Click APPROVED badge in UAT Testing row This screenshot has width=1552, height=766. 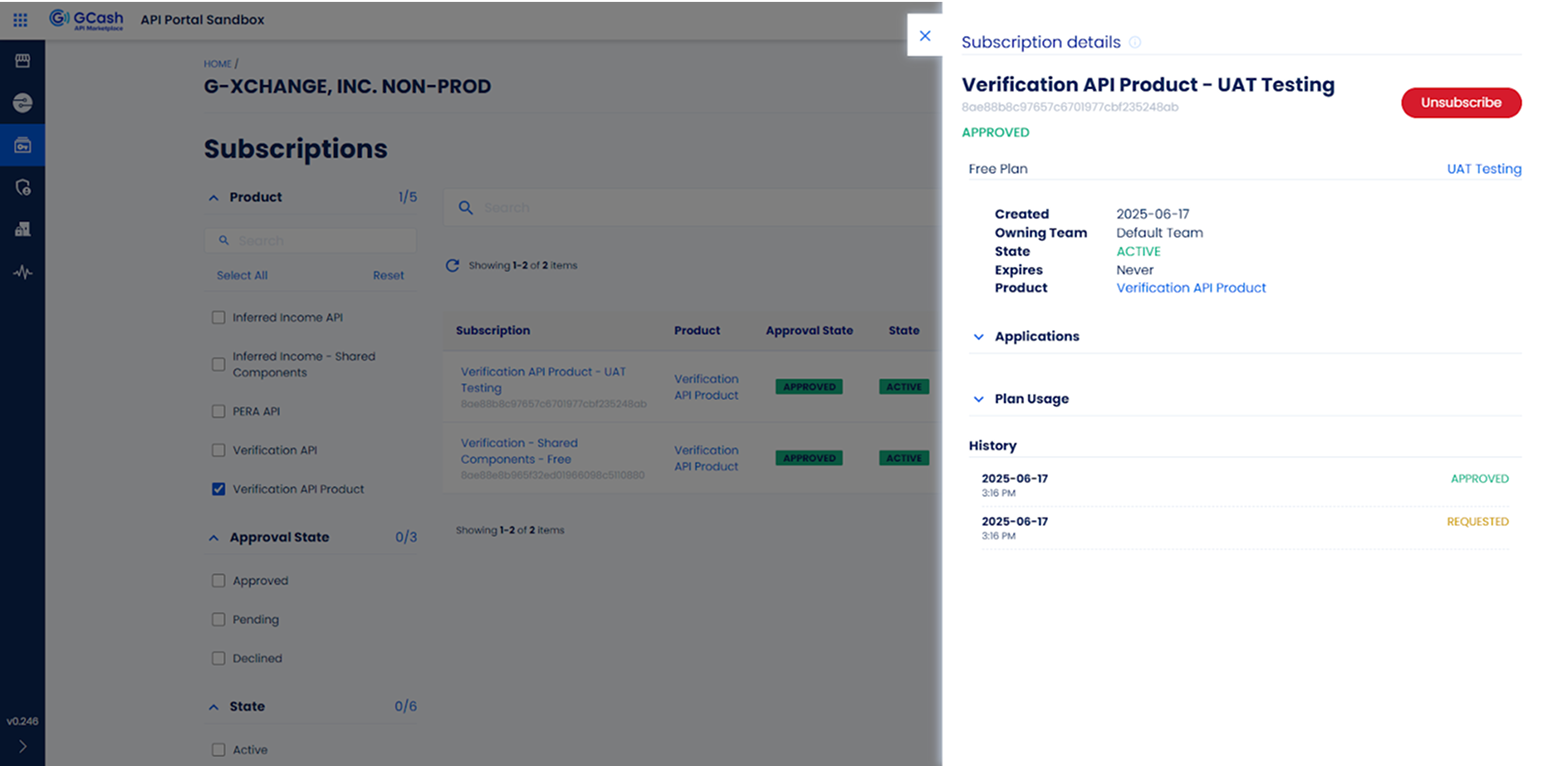809,387
